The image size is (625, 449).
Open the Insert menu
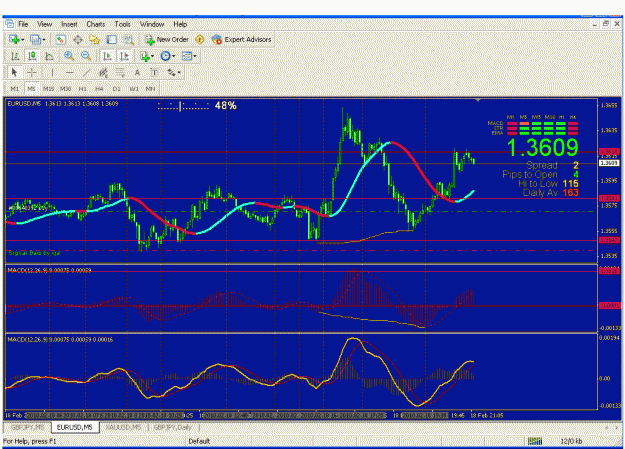point(69,24)
